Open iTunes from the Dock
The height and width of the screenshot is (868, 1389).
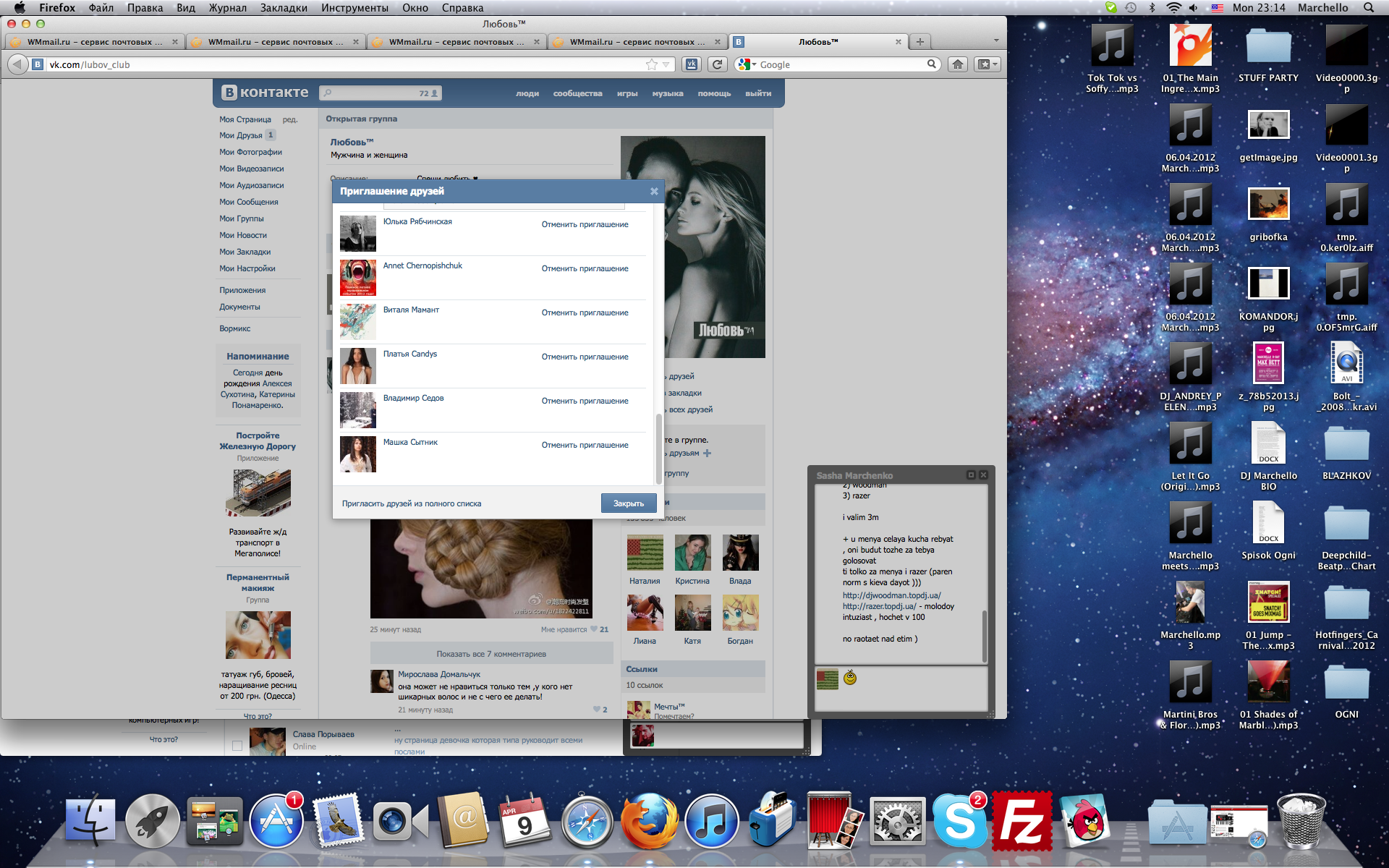[712, 822]
